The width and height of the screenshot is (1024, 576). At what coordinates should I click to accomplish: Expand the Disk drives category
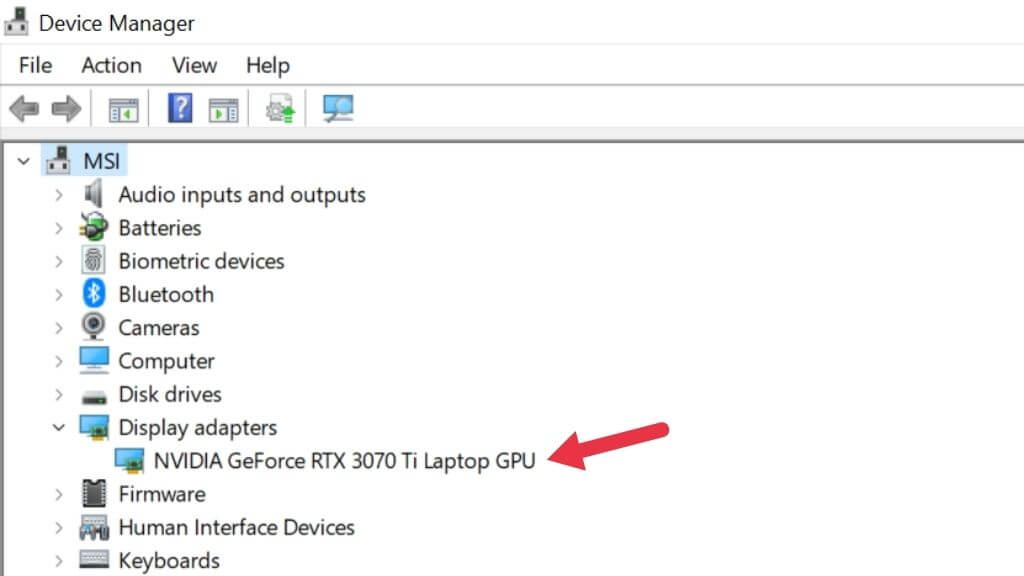point(60,394)
